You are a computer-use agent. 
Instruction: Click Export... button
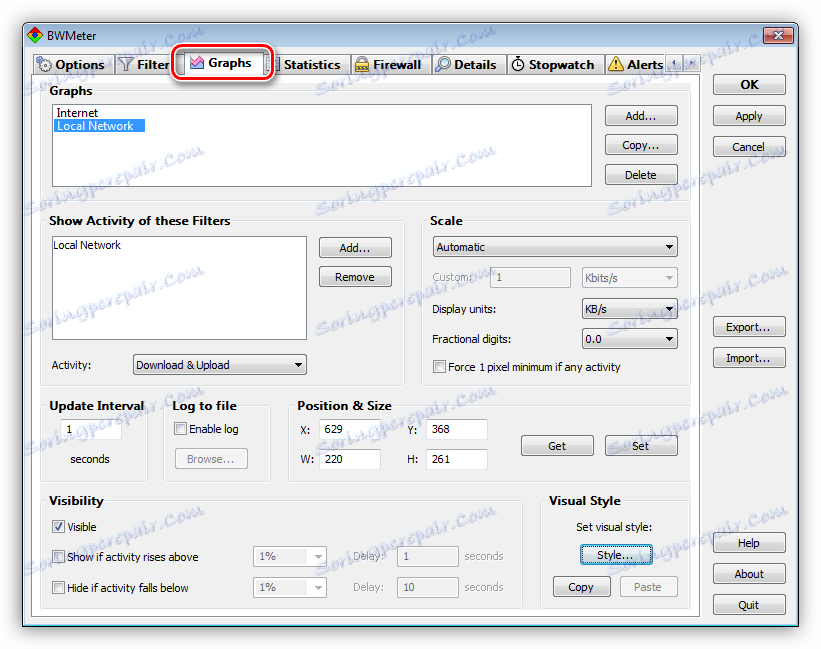pos(749,327)
